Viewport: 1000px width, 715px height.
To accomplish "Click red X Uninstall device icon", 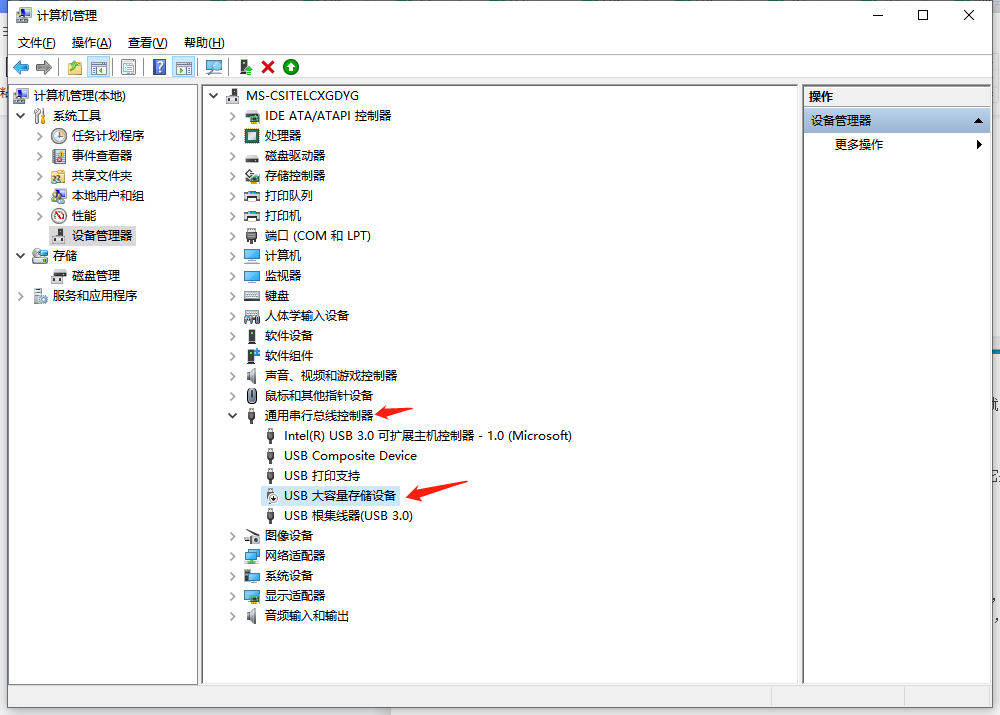I will click(x=268, y=67).
